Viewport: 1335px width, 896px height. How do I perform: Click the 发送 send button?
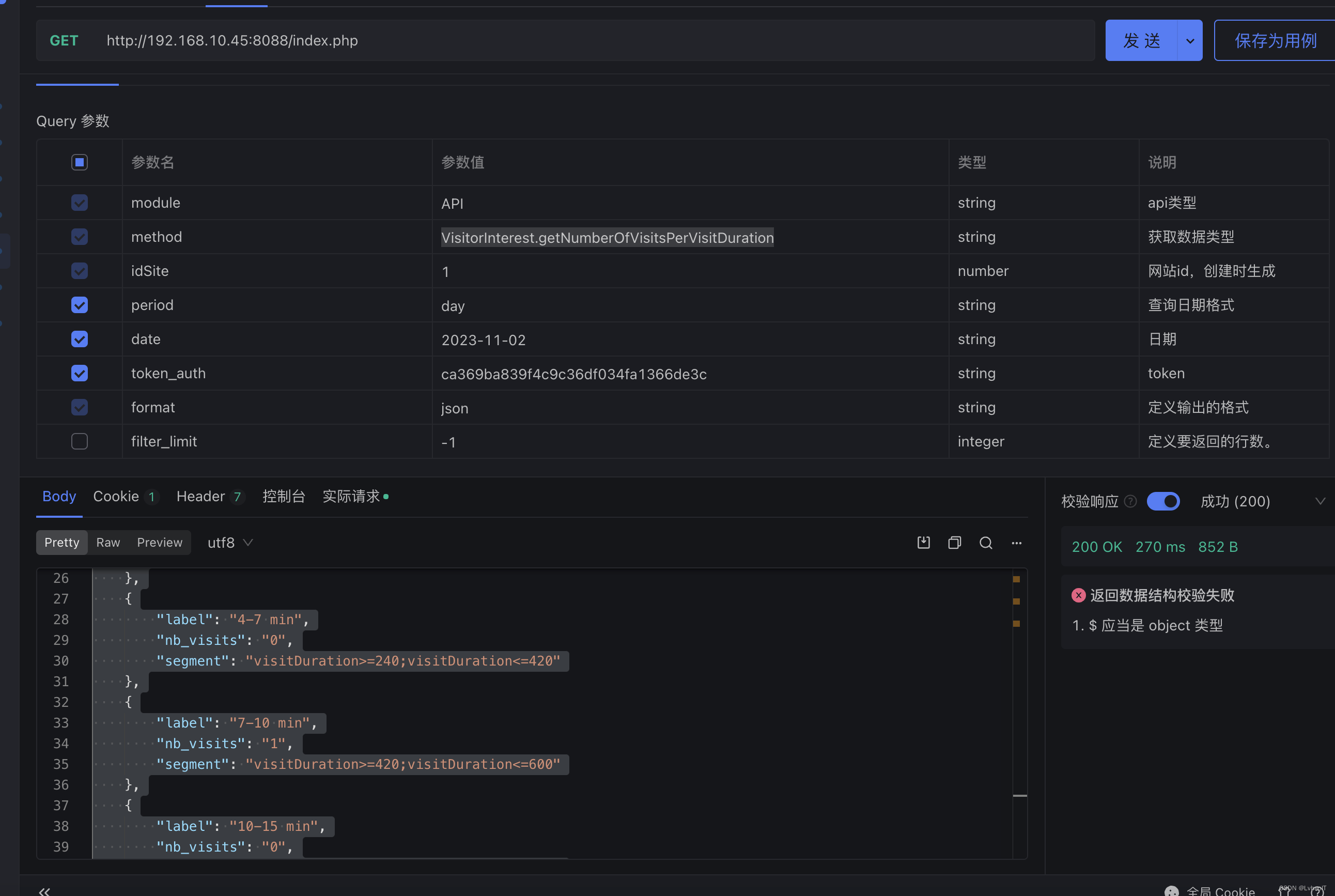1141,41
